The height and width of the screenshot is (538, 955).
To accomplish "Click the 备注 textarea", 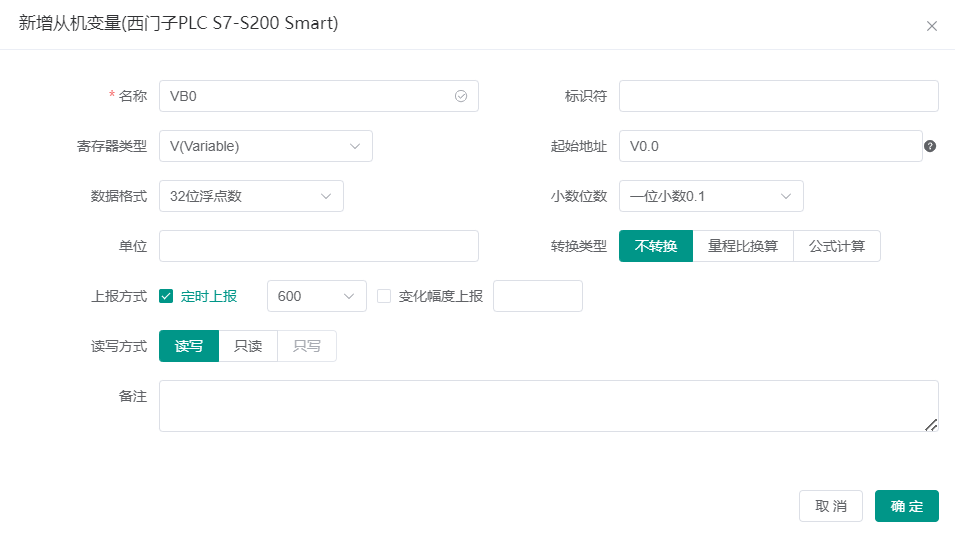I will [549, 406].
